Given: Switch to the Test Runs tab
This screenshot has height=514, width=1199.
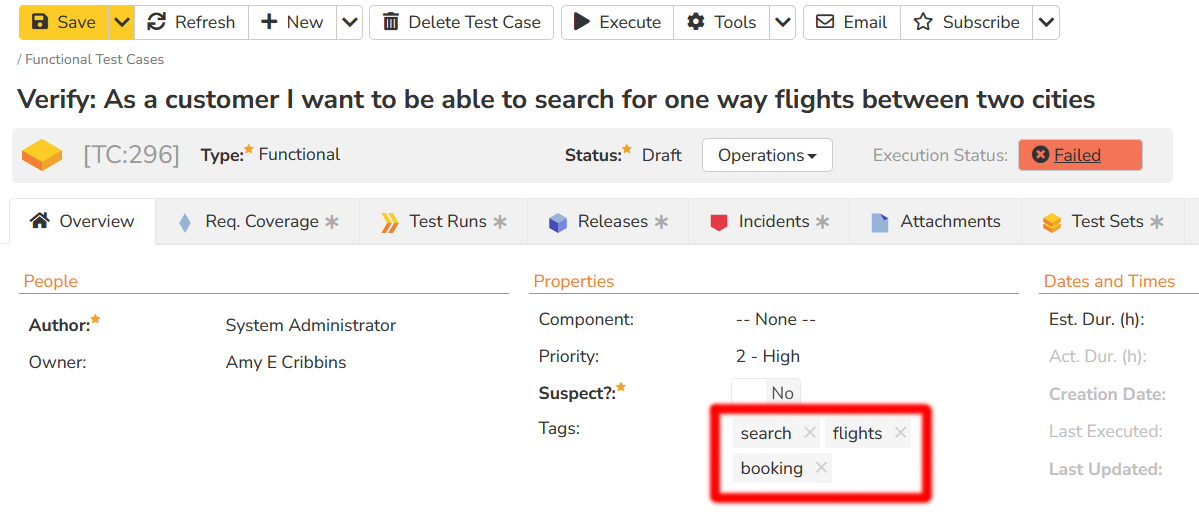Looking at the screenshot, I should [444, 222].
